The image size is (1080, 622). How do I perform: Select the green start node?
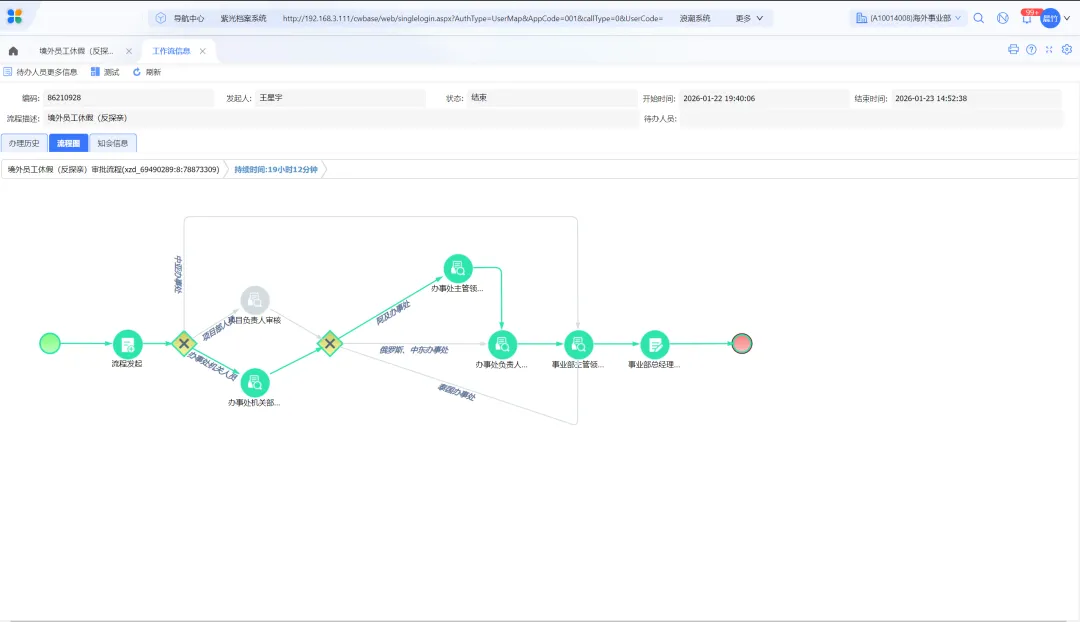pyautogui.click(x=50, y=343)
